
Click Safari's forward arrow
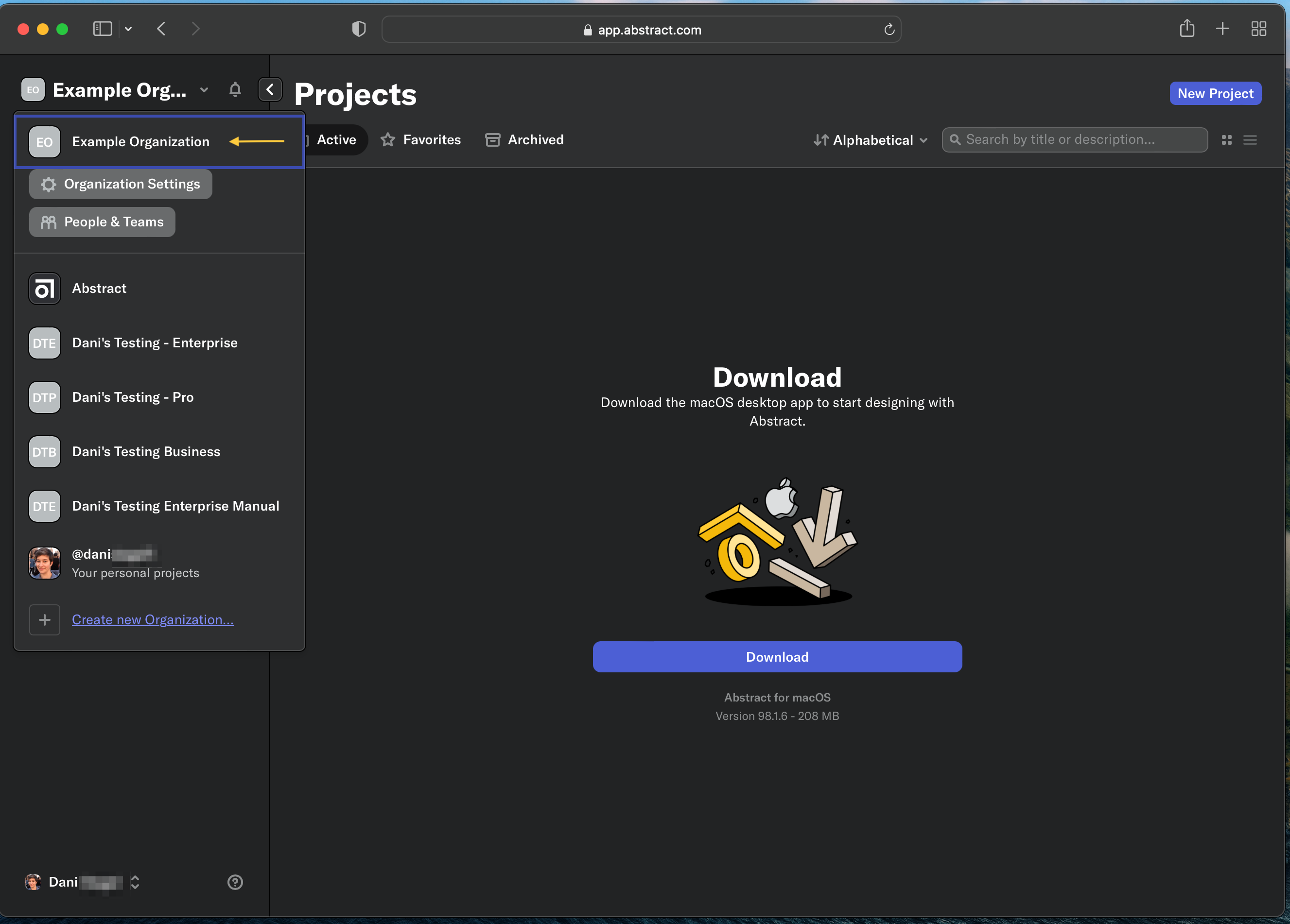(196, 29)
